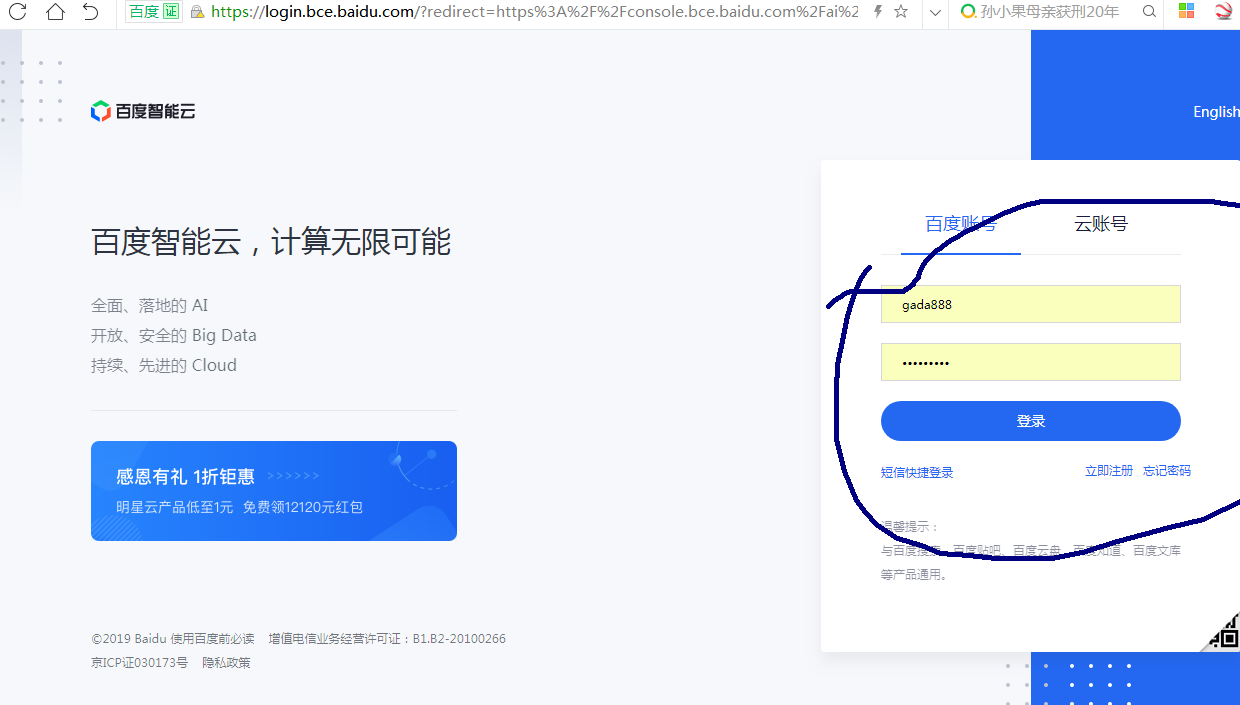Image resolution: width=1240 pixels, height=705 pixels.
Task: Click 忘记密码 link
Action: pyautogui.click(x=1167, y=471)
